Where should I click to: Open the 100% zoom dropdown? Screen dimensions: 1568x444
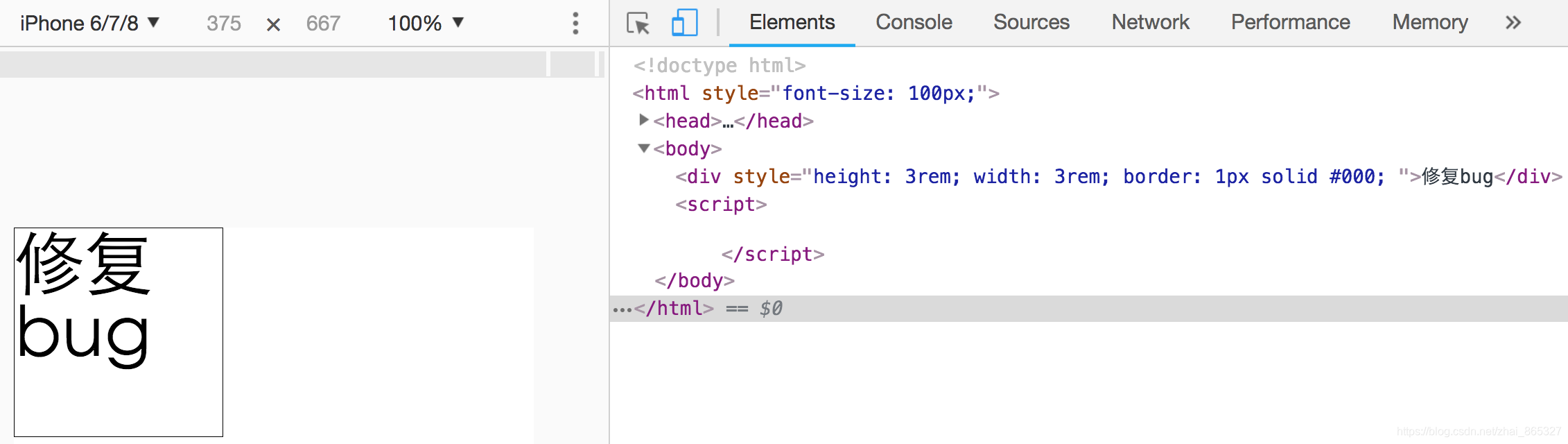pyautogui.click(x=425, y=23)
